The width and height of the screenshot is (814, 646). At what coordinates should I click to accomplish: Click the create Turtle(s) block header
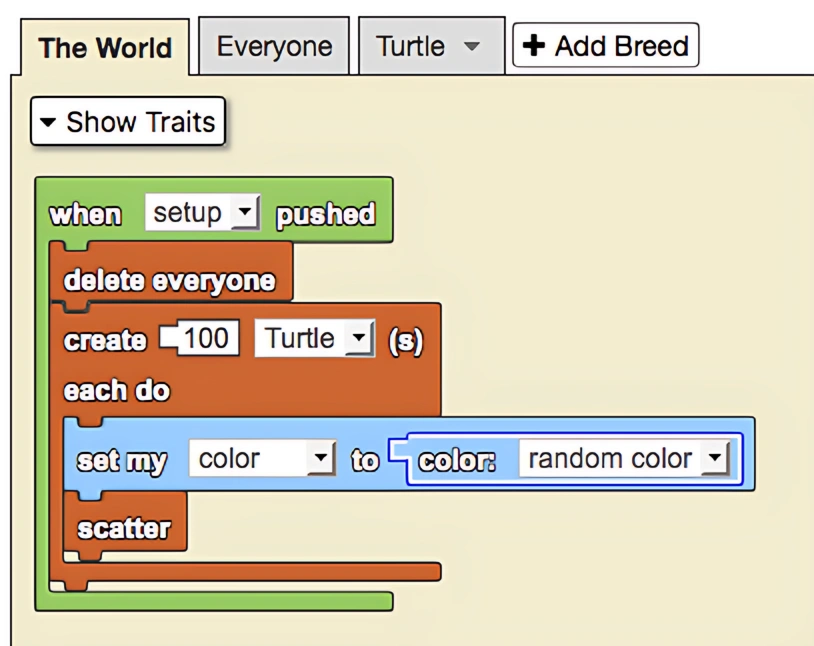pyautogui.click(x=104, y=340)
